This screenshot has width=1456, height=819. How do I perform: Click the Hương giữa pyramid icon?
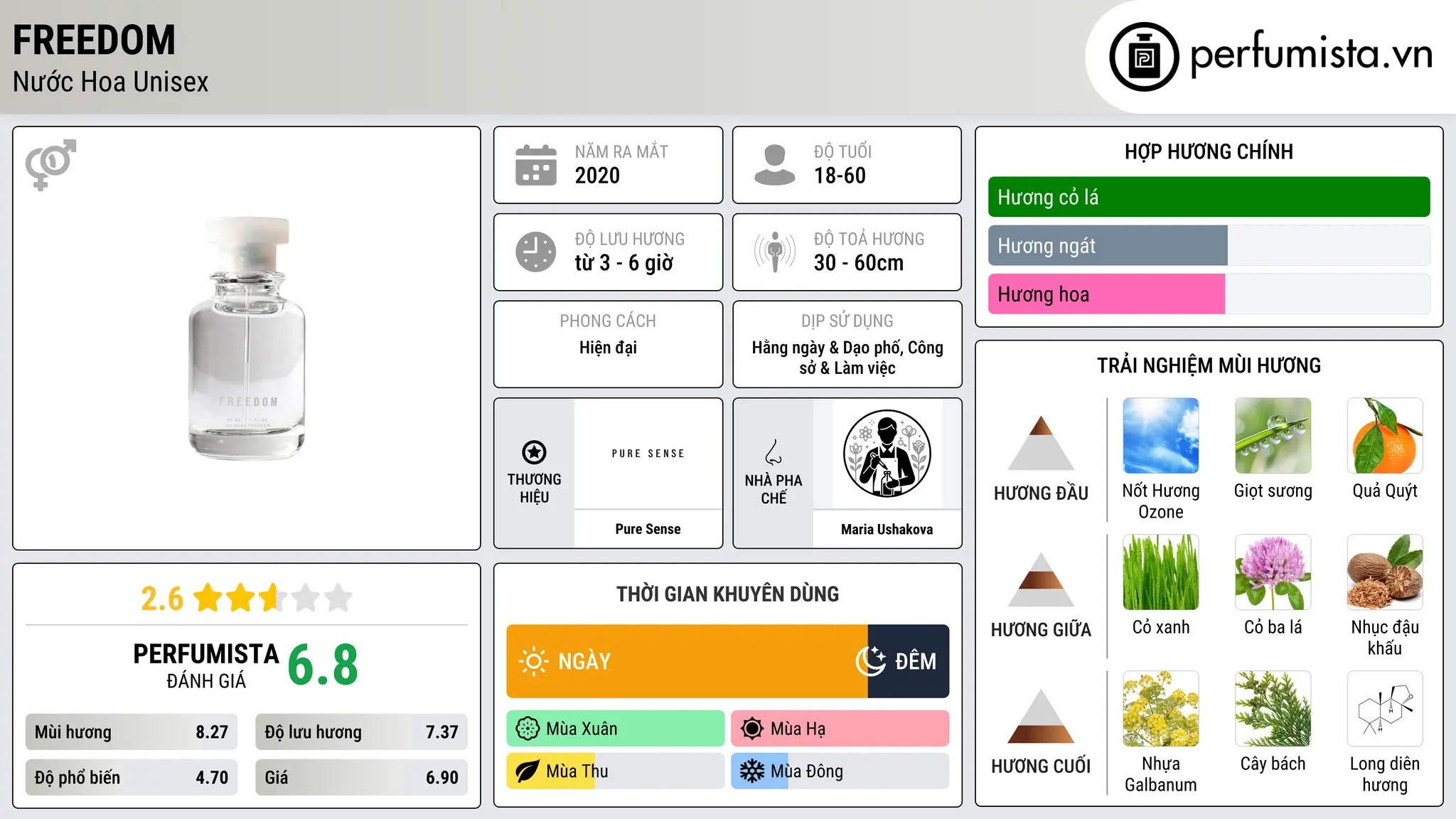point(1041,579)
